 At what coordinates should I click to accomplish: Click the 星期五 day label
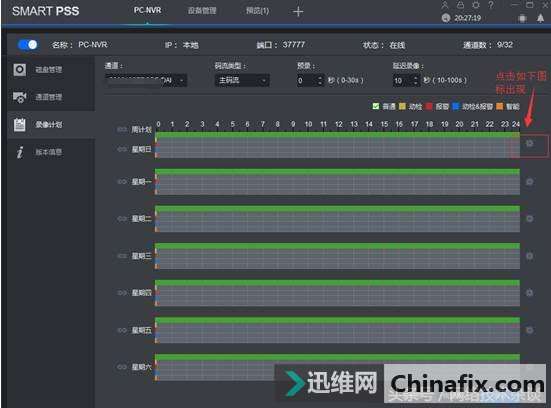pos(142,330)
